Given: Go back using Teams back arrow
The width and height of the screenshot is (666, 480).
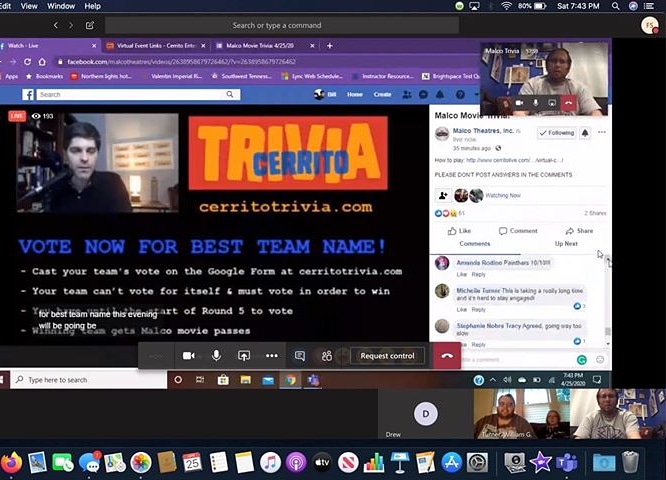Looking at the screenshot, I should tap(56, 25).
